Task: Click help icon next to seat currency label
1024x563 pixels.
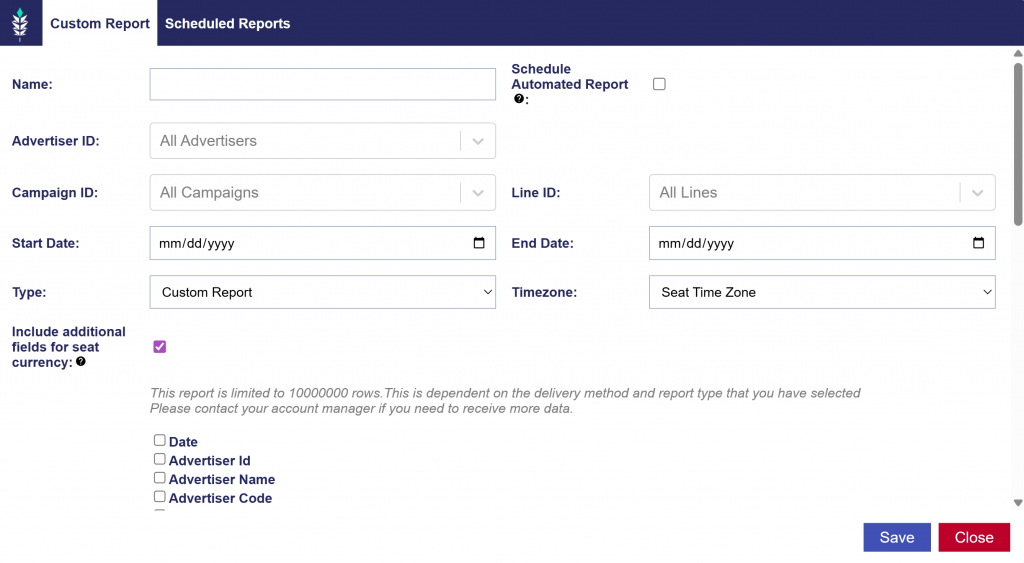Action: tap(81, 362)
